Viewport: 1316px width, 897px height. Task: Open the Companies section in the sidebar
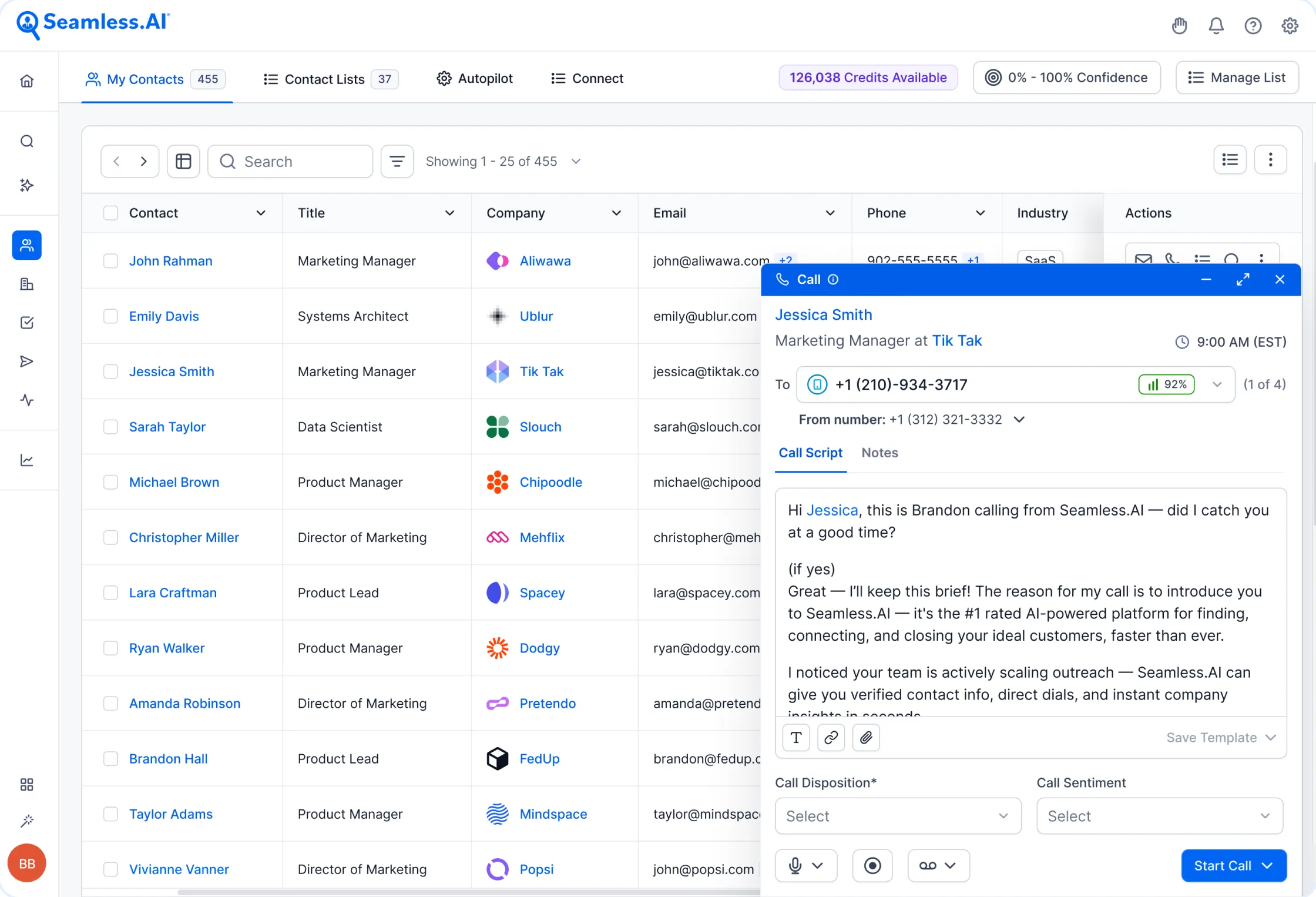(x=27, y=284)
